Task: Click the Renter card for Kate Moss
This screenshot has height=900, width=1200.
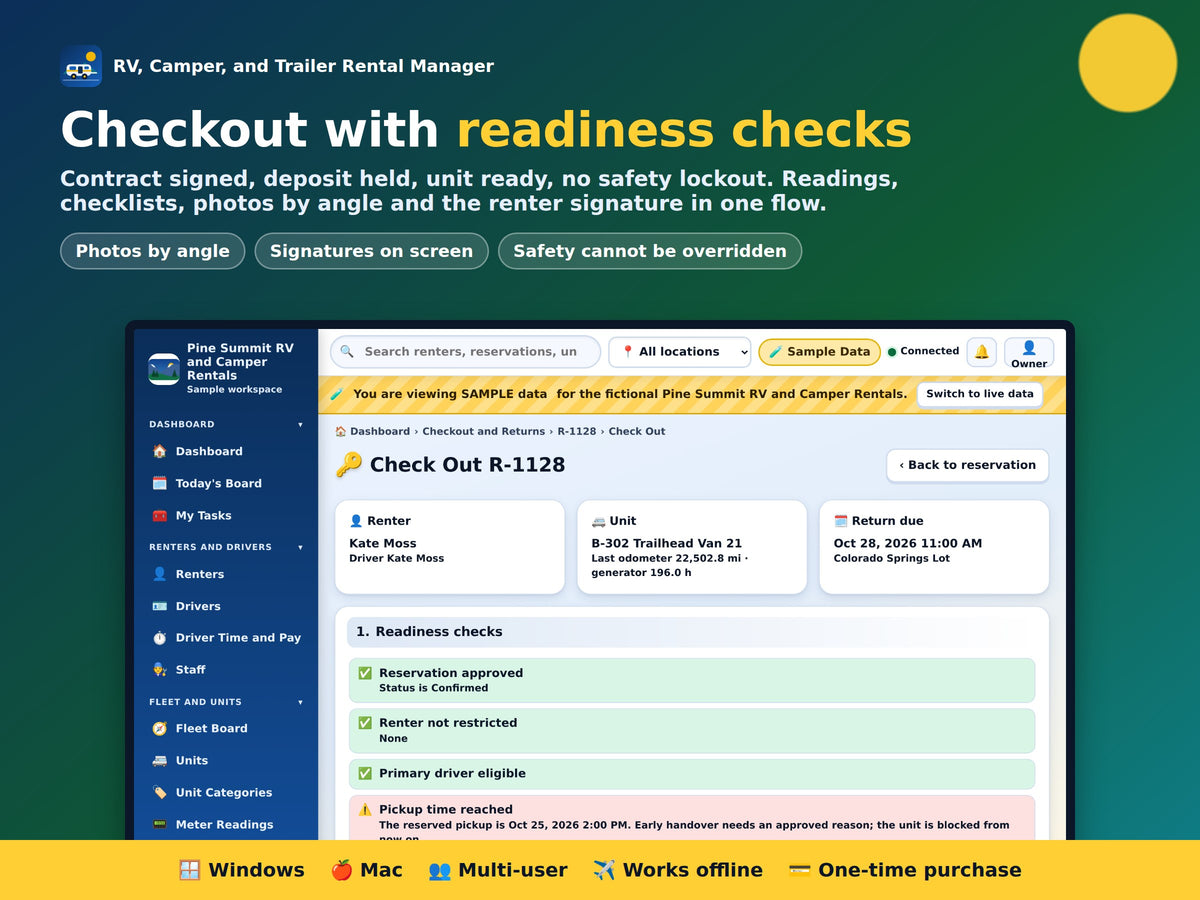Action: point(450,547)
